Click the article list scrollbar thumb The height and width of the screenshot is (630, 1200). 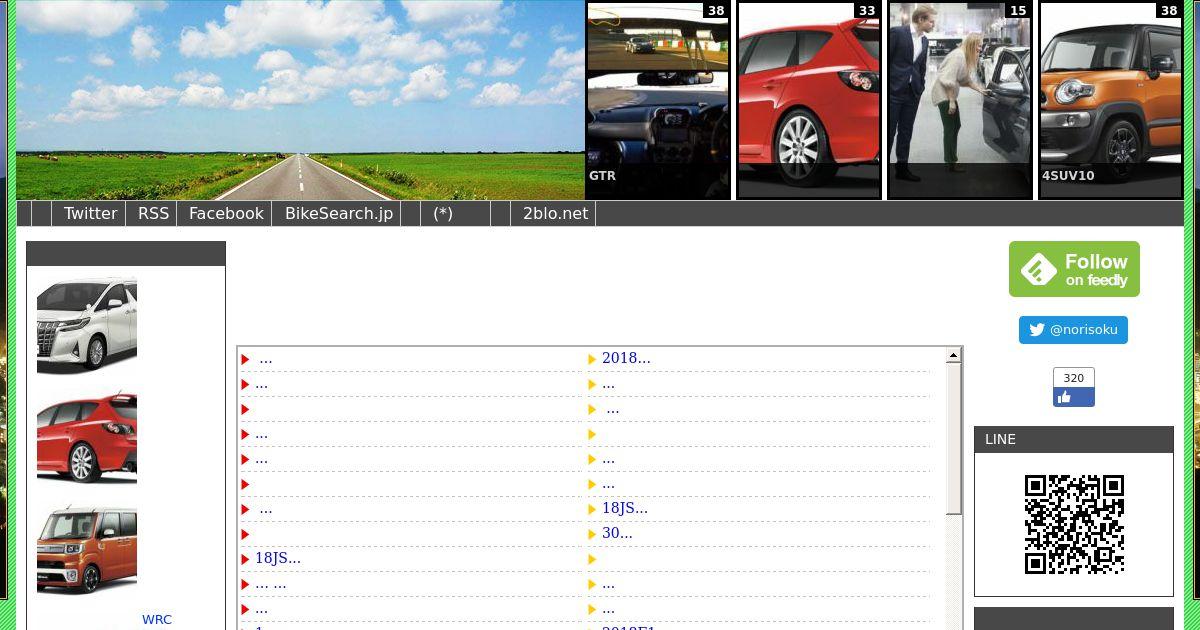click(953, 439)
